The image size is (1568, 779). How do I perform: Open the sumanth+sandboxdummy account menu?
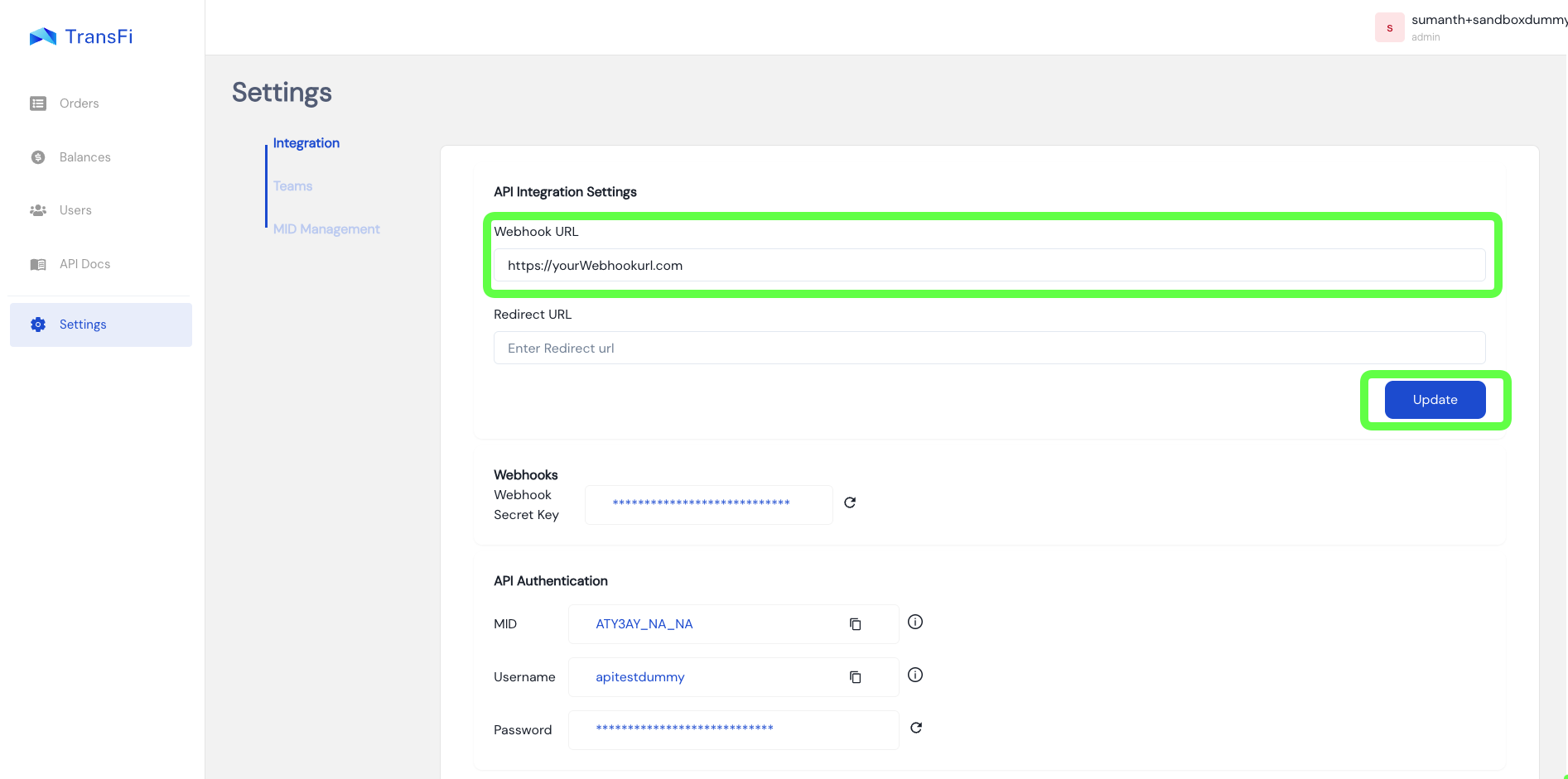point(1488,20)
